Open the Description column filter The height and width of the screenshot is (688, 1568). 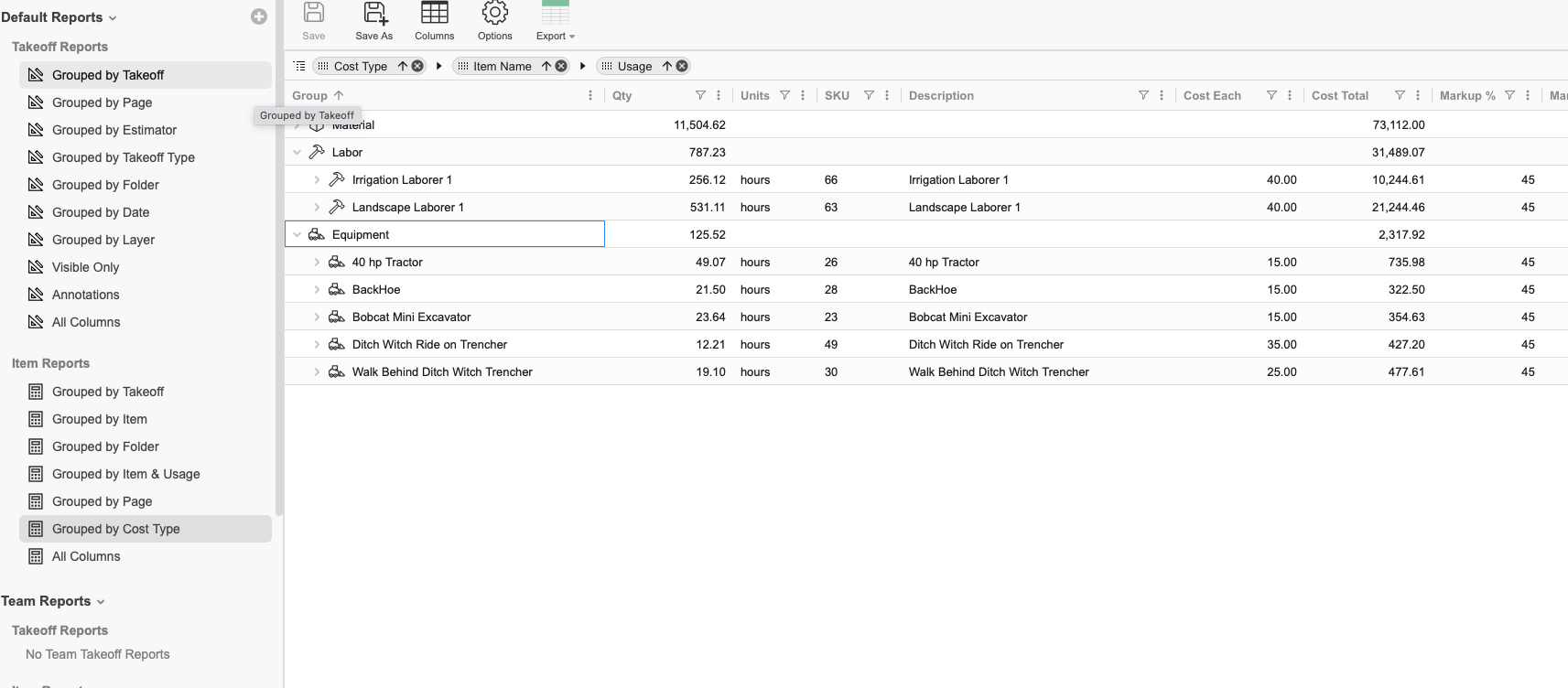(x=1143, y=95)
